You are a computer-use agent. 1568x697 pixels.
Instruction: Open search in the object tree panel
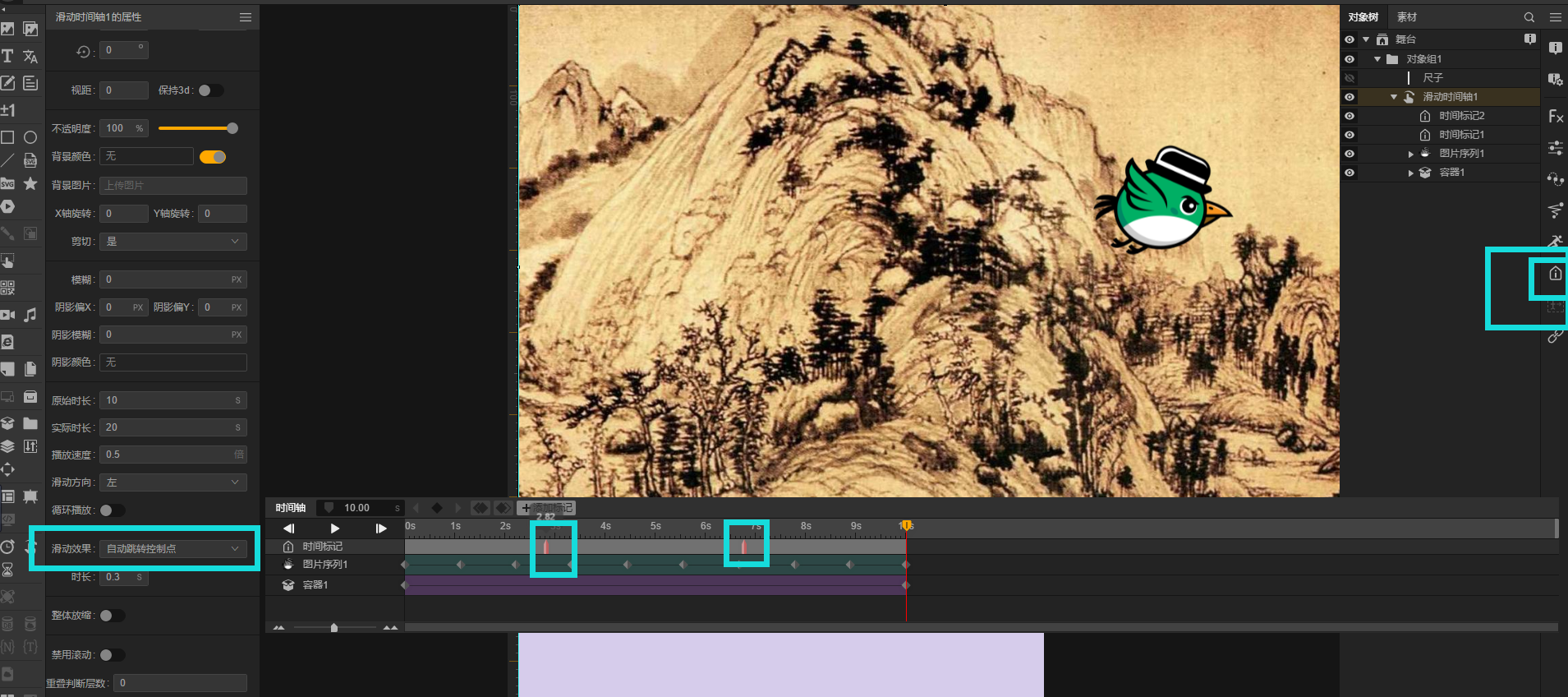(x=1529, y=17)
